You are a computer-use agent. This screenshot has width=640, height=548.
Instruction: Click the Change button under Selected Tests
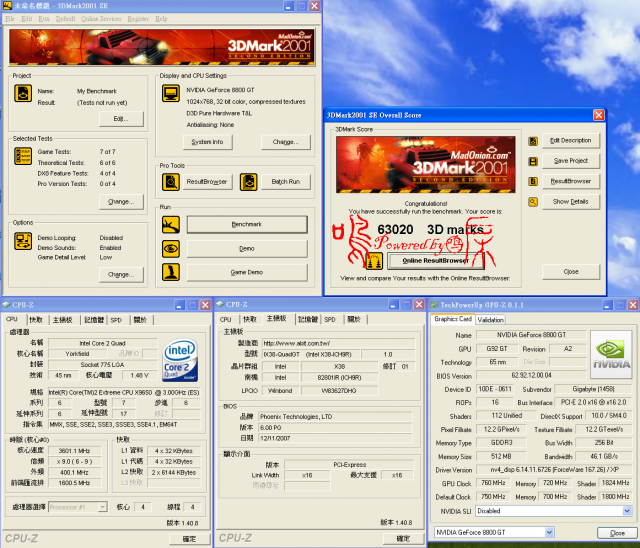click(x=121, y=202)
